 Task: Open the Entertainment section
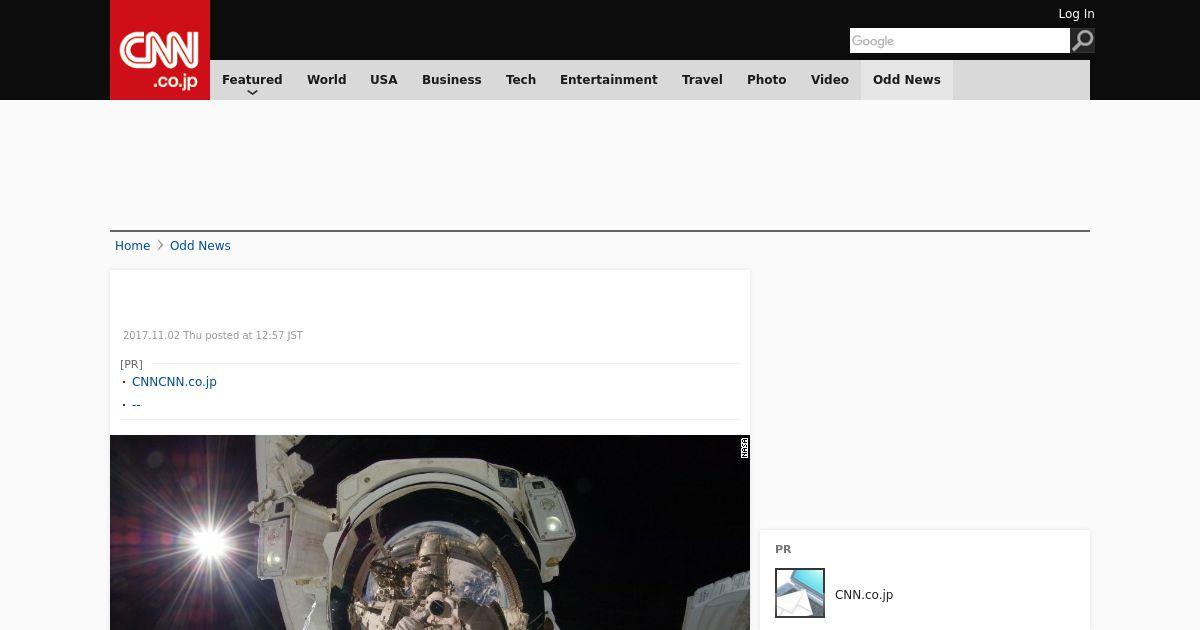(609, 80)
